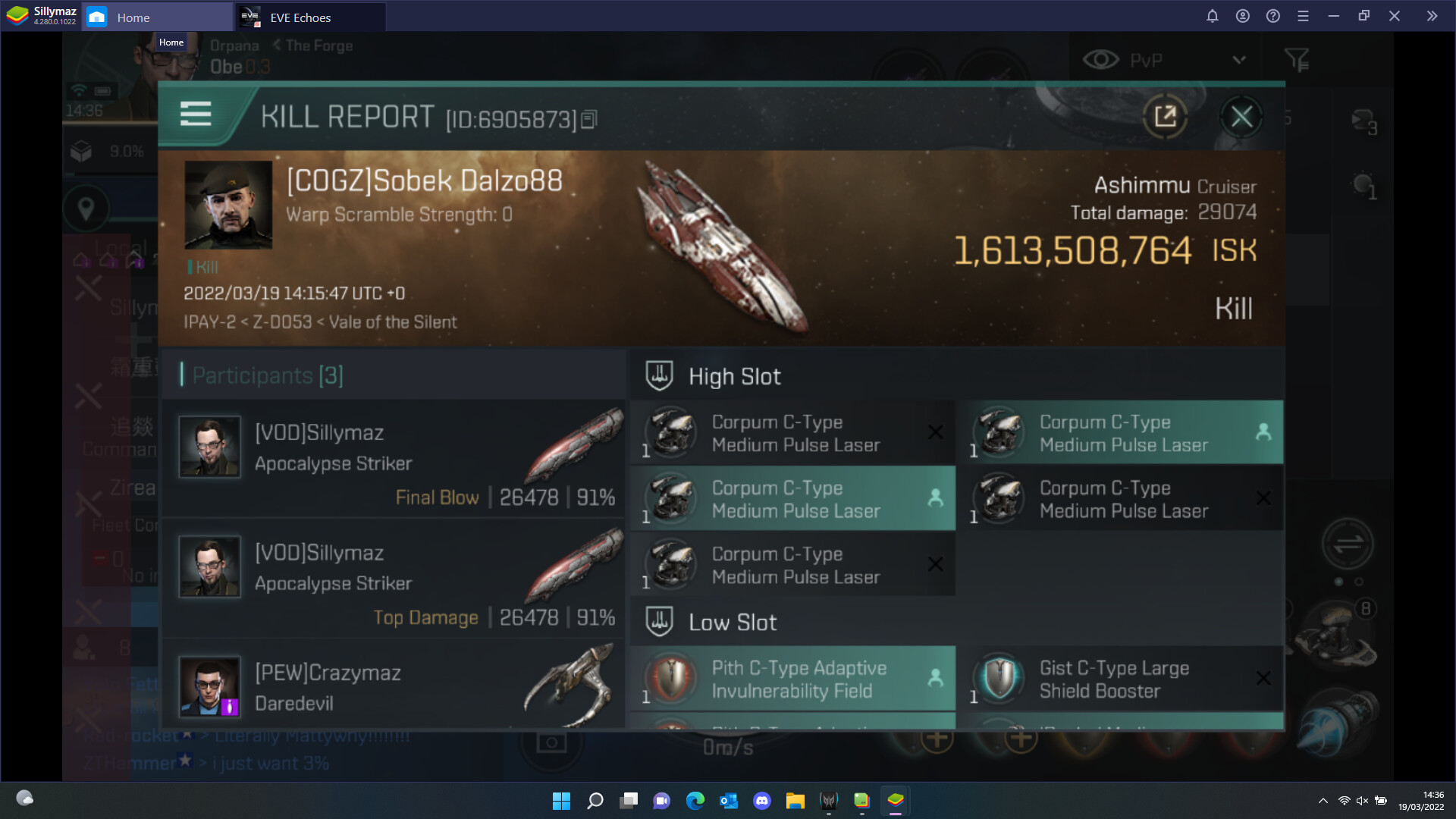Click the share kill report icon
The width and height of the screenshot is (1456, 819).
pos(1165,117)
